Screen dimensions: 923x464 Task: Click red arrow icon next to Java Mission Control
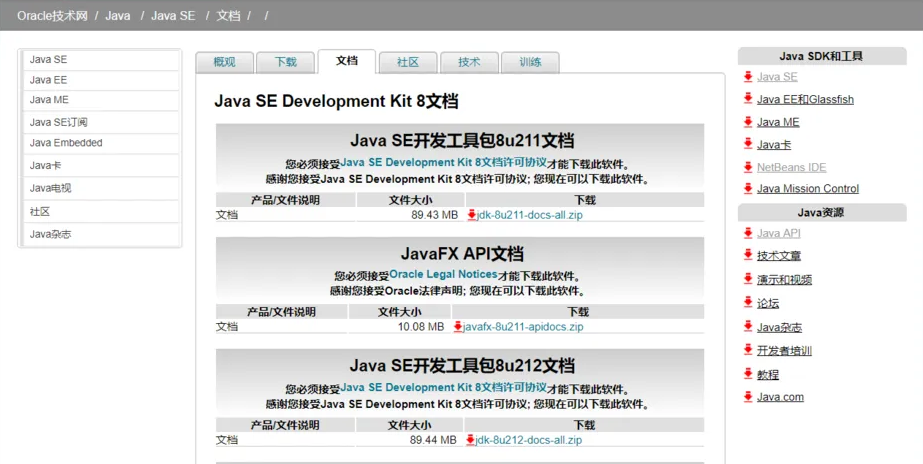[748, 188]
